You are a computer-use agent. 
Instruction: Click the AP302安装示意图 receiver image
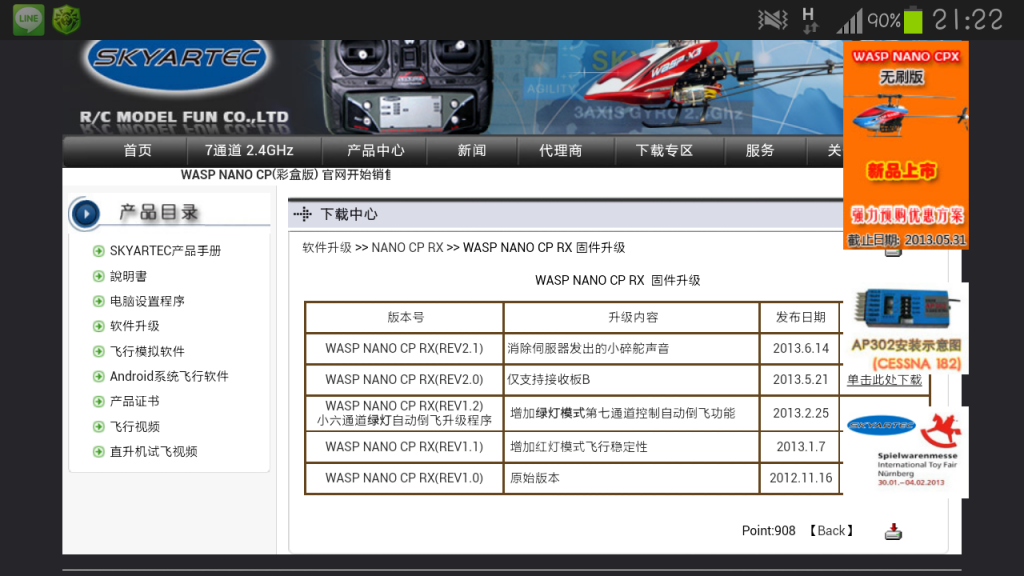pyautogui.click(x=906, y=328)
